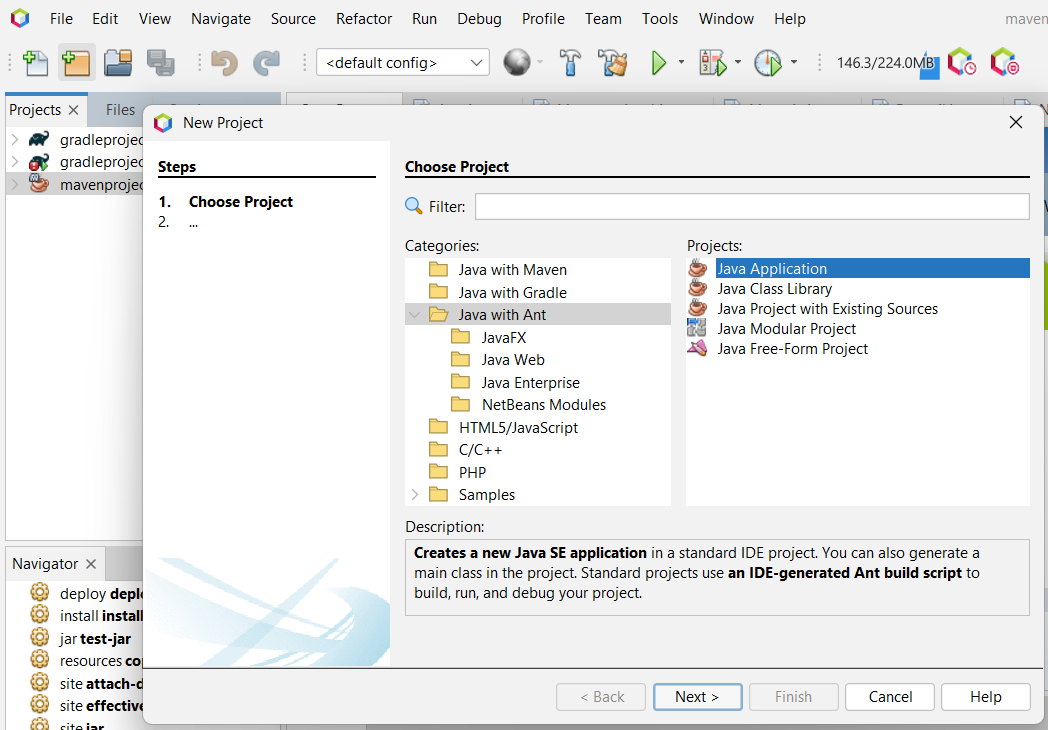
Task: Open the Profile Project dropdown arrow
Action: [x=794, y=62]
